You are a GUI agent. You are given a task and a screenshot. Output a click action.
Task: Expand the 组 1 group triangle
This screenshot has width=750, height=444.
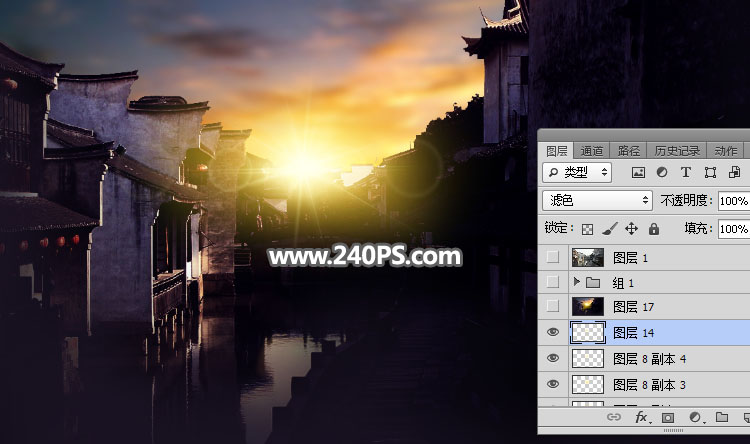[576, 282]
